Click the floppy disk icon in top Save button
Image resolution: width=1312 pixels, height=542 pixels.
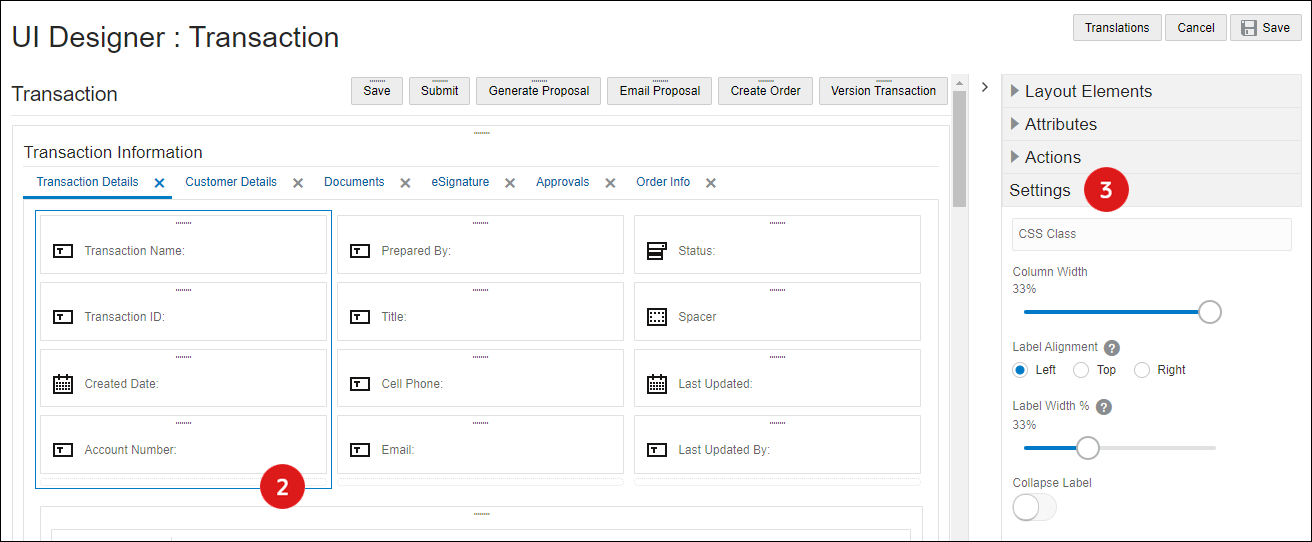pos(1250,28)
